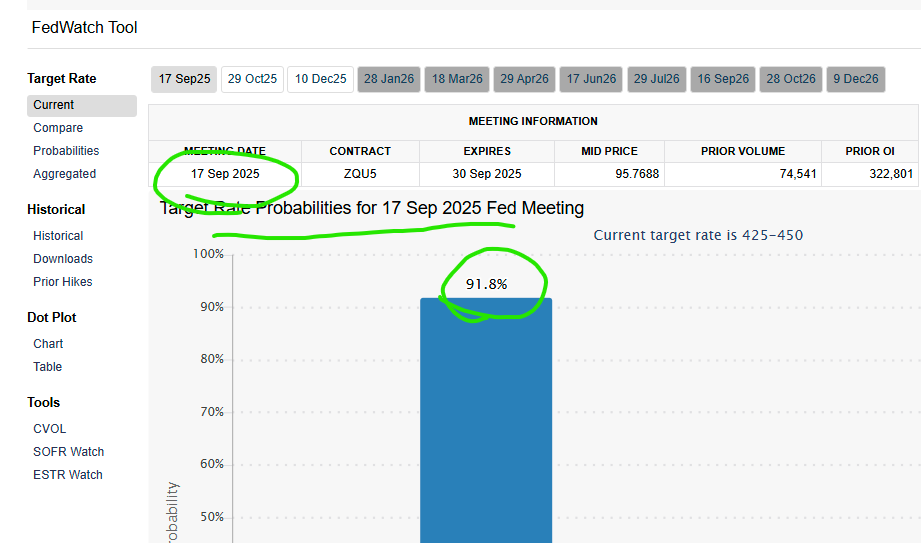Open the Prior Hikes link

coord(62,282)
